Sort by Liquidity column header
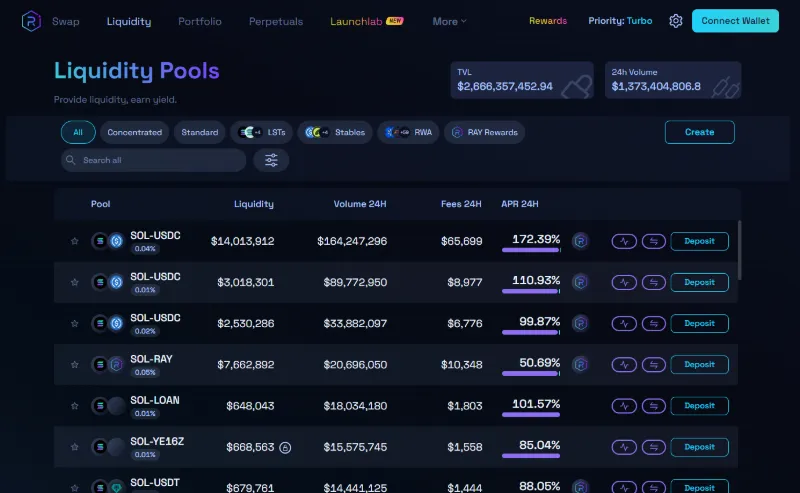 coord(254,204)
